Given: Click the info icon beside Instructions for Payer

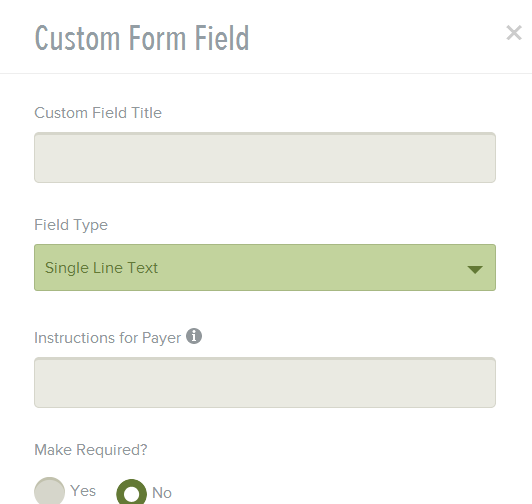Looking at the screenshot, I should point(194,336).
